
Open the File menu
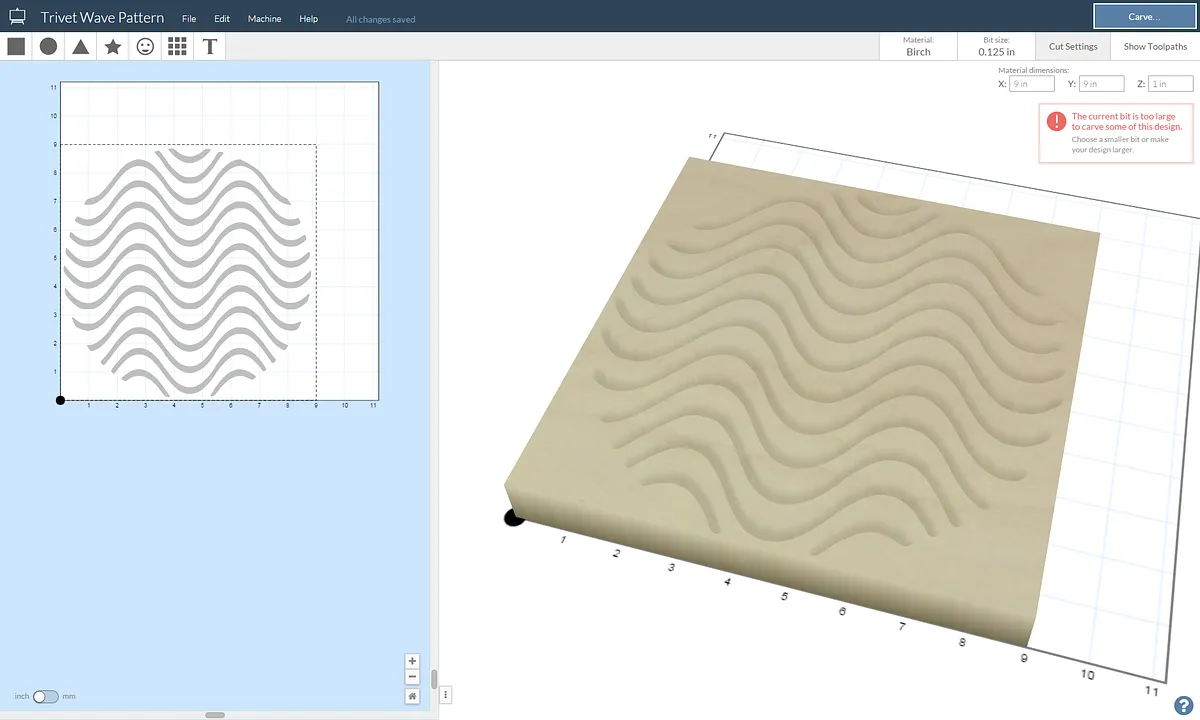pyautogui.click(x=189, y=19)
